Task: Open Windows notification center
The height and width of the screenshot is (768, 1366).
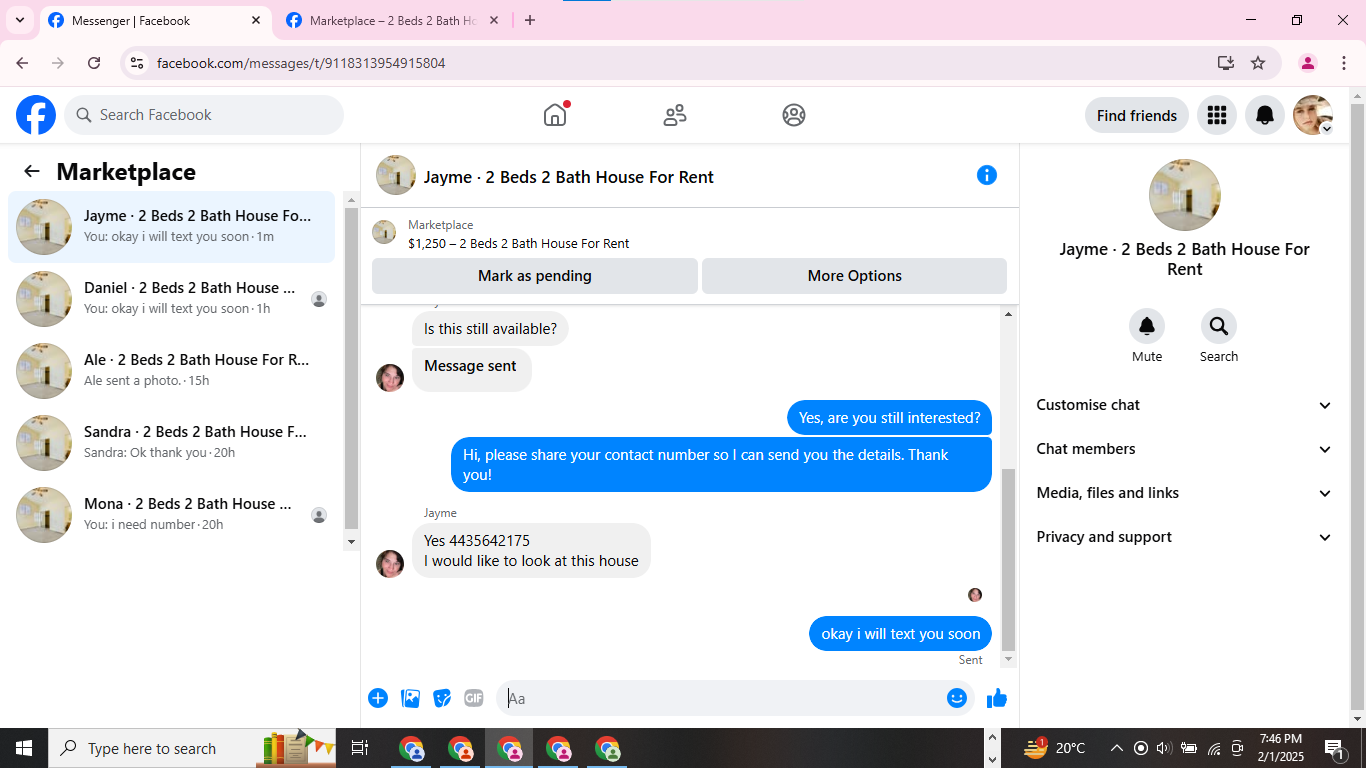Action: click(x=1334, y=748)
